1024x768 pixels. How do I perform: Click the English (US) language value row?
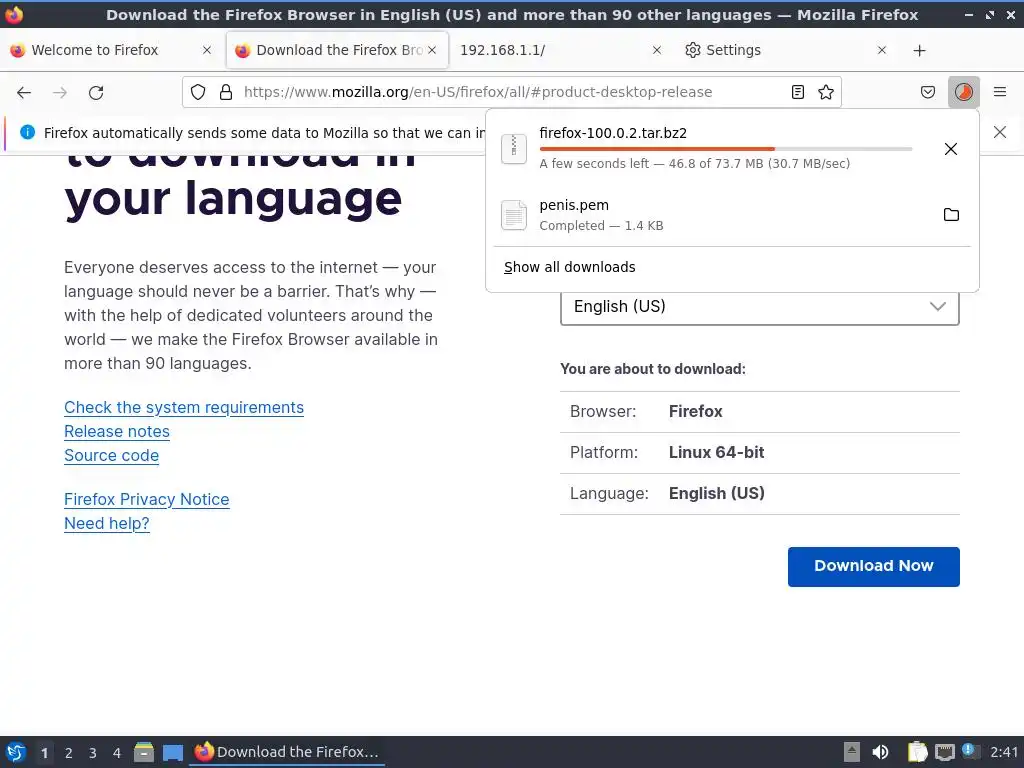[x=760, y=494]
